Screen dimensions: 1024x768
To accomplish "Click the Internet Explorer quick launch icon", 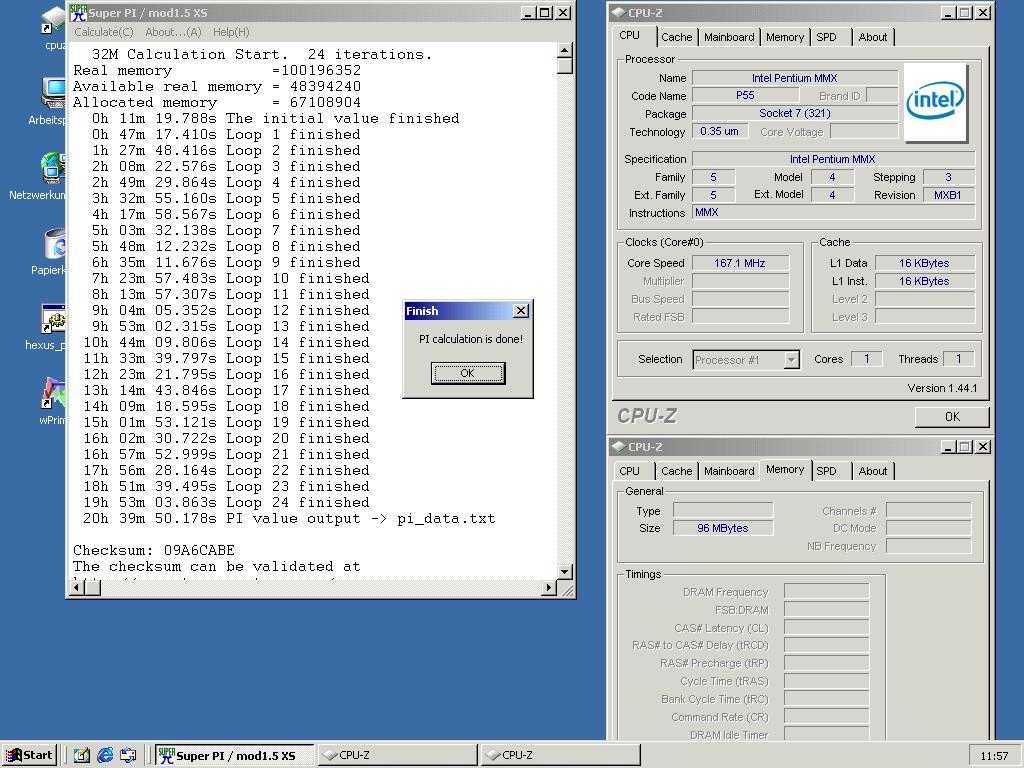I will point(104,756).
